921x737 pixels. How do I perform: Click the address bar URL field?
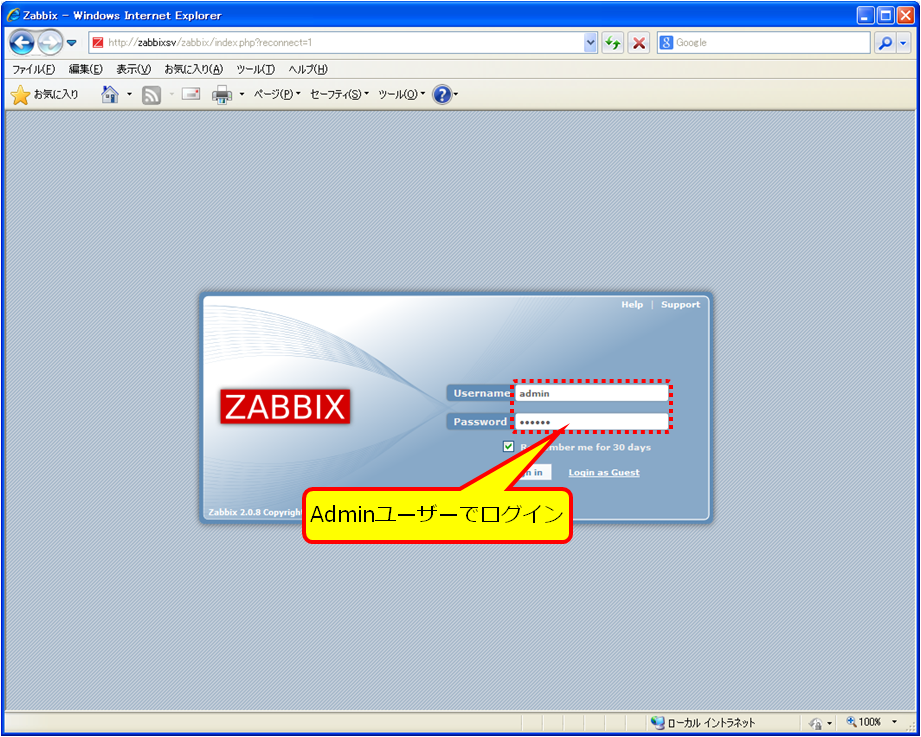click(338, 43)
